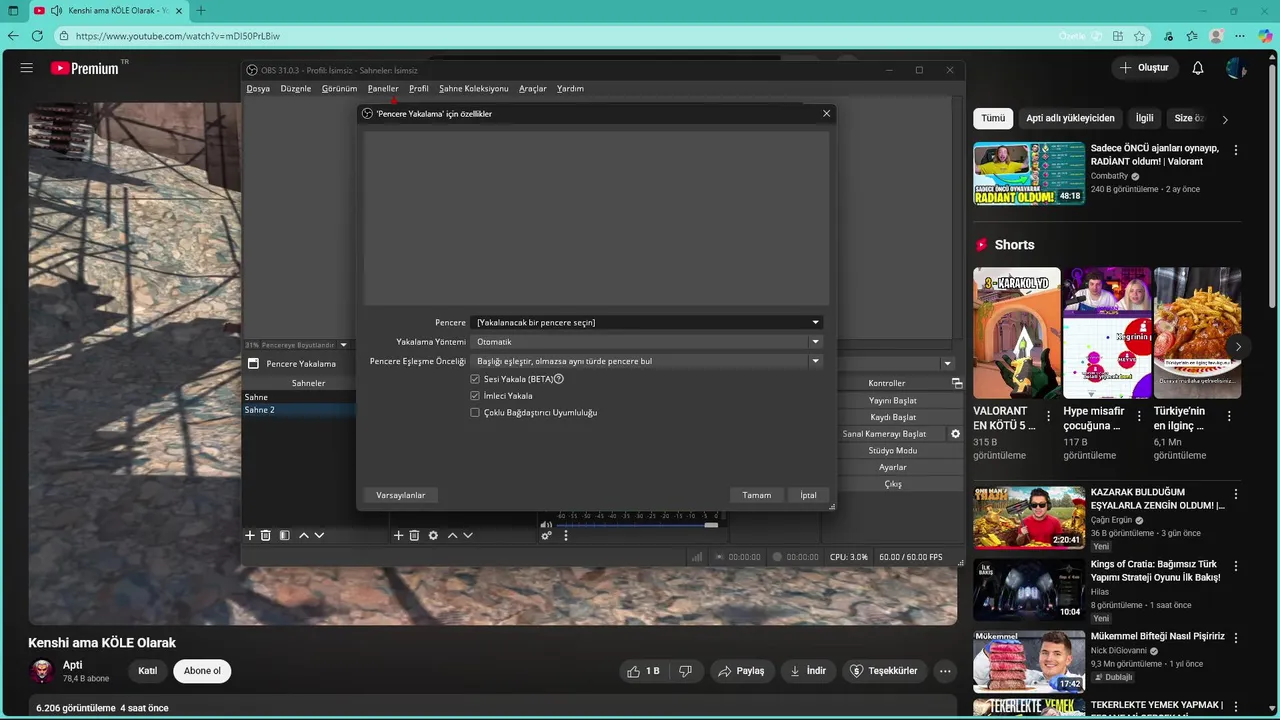Open audio mixer advanced settings gear
This screenshot has width=1280, height=720.
[x=546, y=535]
